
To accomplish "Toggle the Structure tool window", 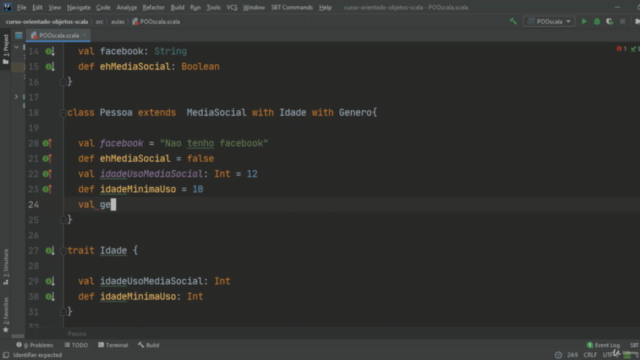I will (x=6, y=267).
